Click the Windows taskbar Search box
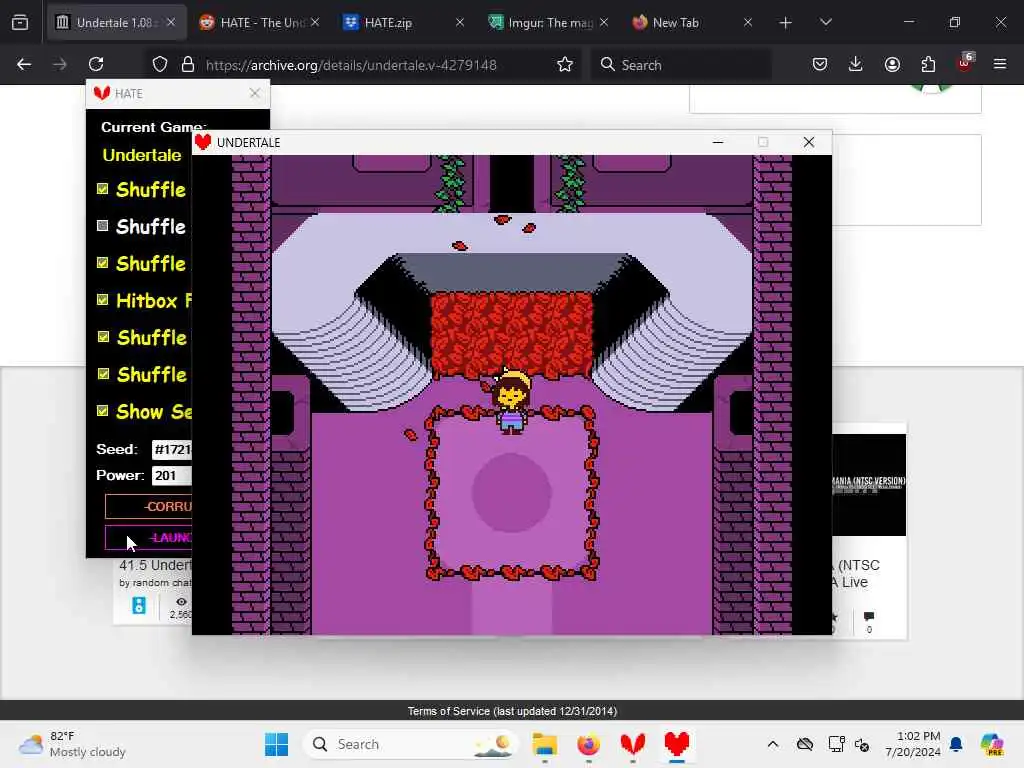Screen dimensions: 1024x768 (410, 744)
